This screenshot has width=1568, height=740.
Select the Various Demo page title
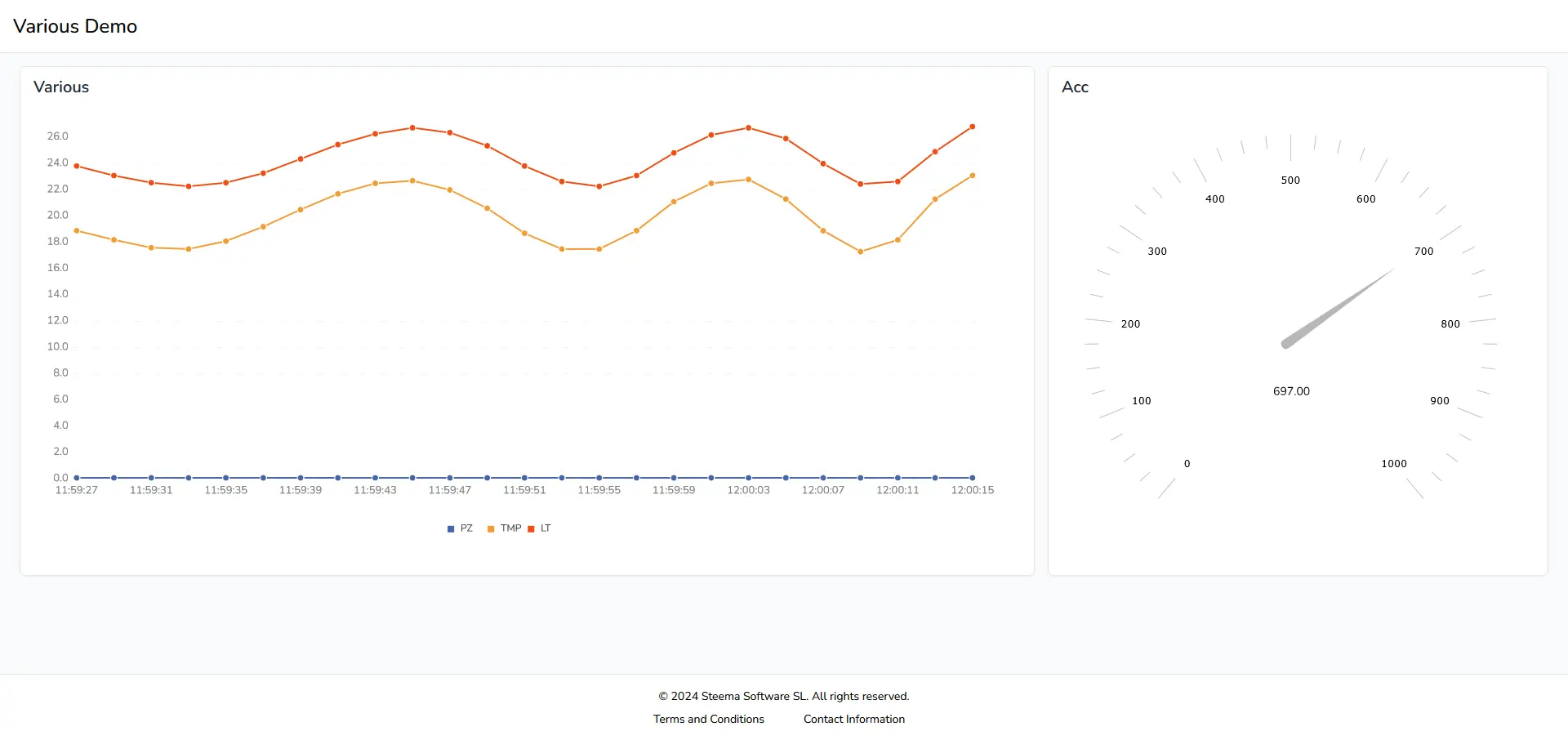pos(74,26)
